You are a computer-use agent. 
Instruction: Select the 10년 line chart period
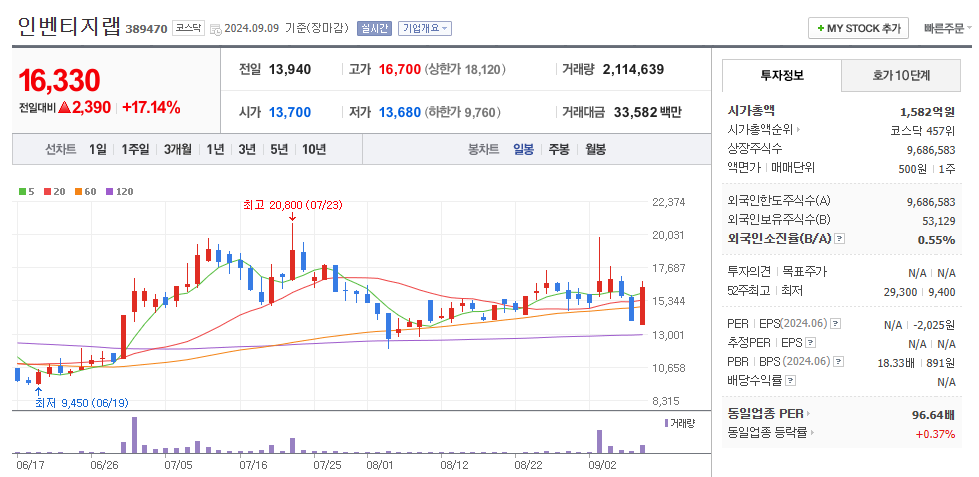click(314, 150)
